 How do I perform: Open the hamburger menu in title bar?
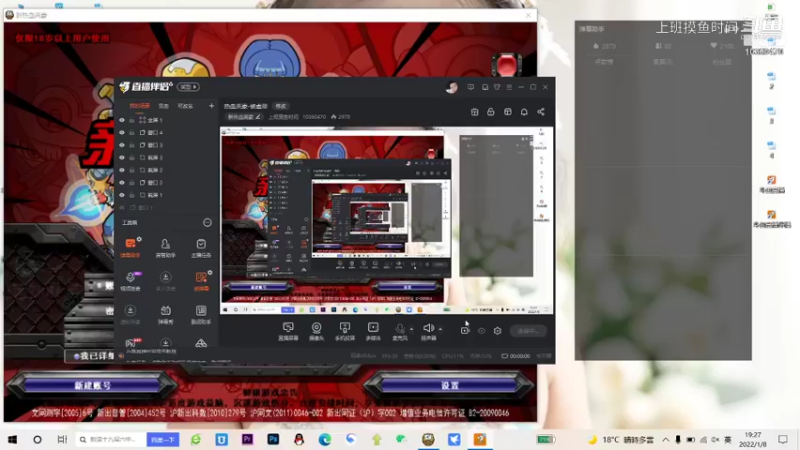pos(509,87)
